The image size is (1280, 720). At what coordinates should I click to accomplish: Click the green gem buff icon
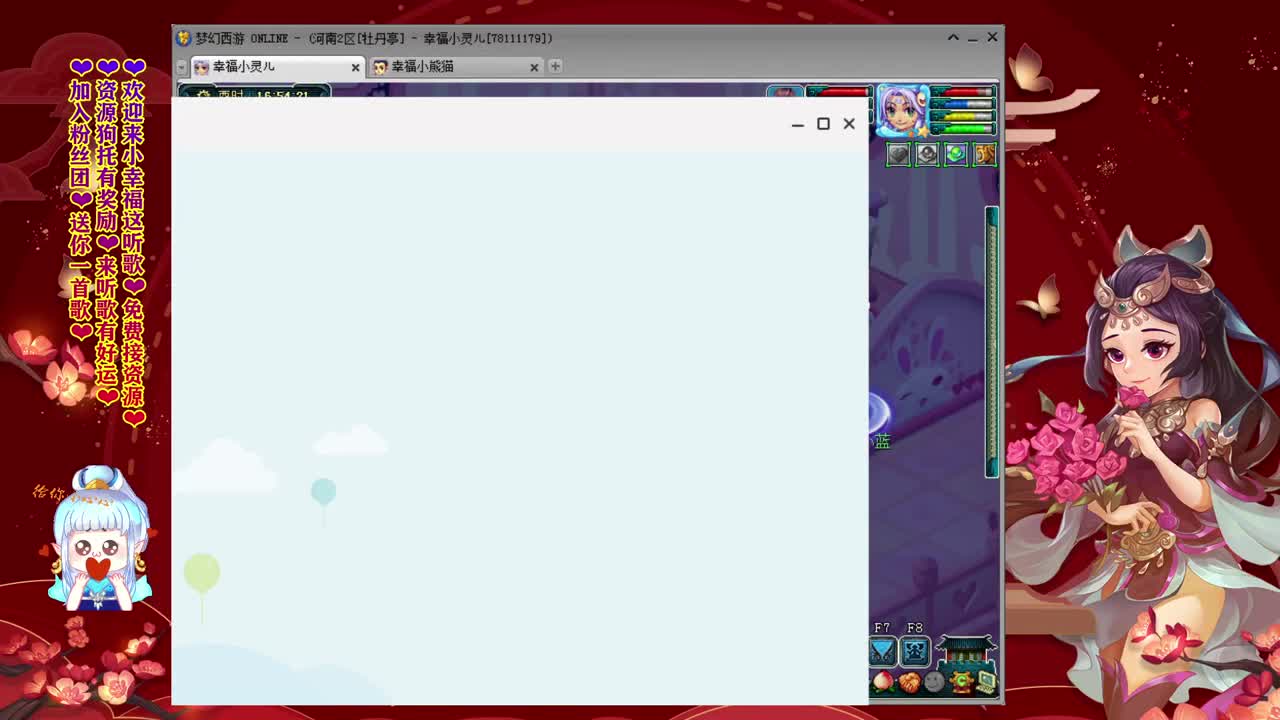pos(956,154)
